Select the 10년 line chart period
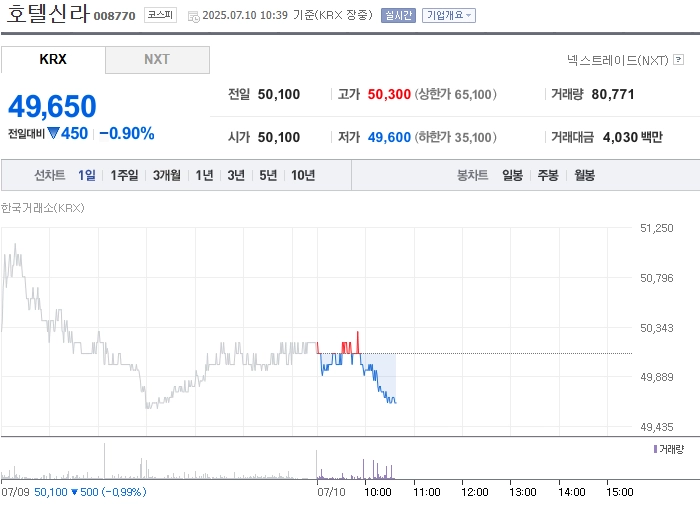Viewport: 700px width, 515px height. [303, 175]
